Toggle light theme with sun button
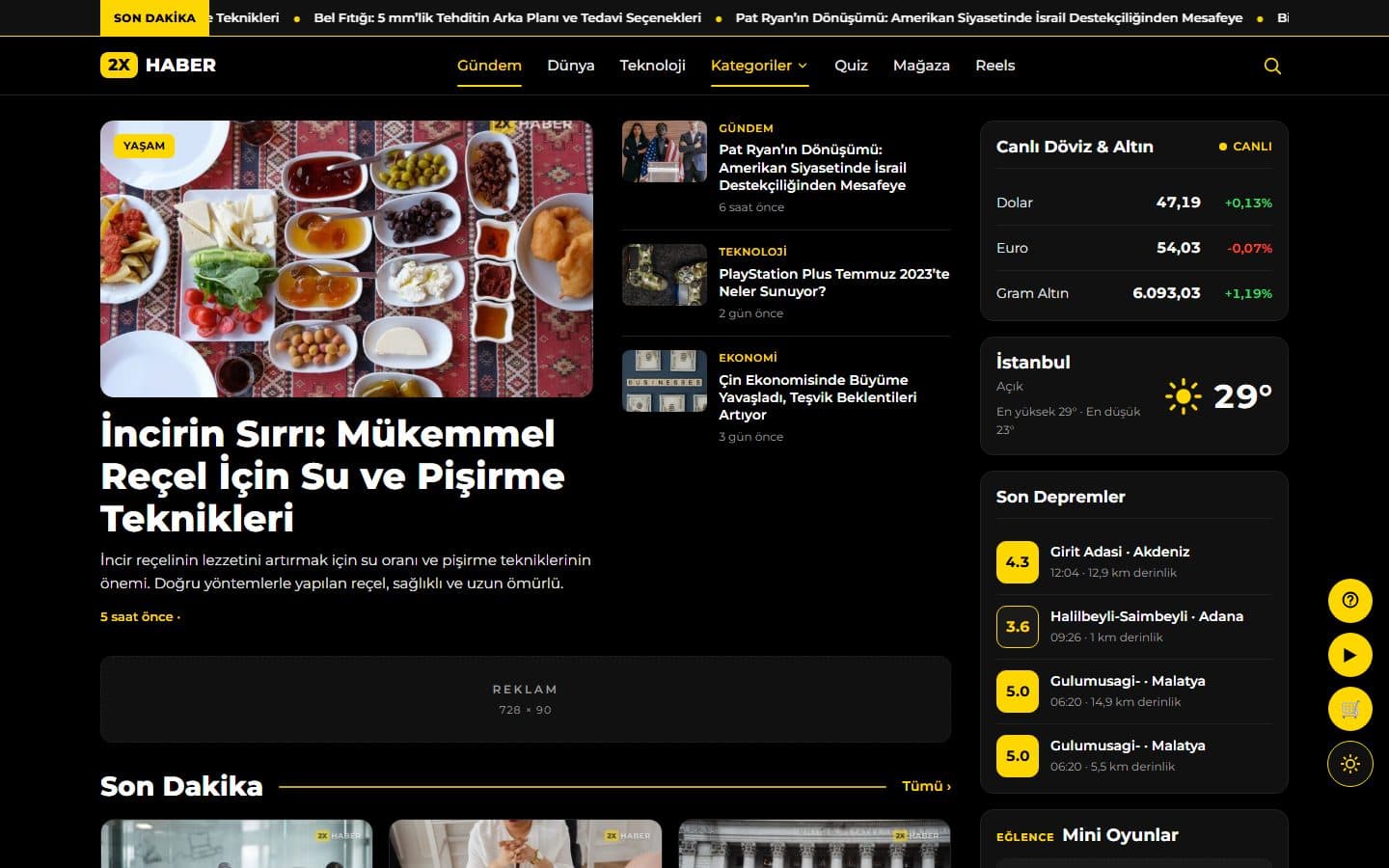Viewport: 1389px width, 868px height. coord(1350,764)
